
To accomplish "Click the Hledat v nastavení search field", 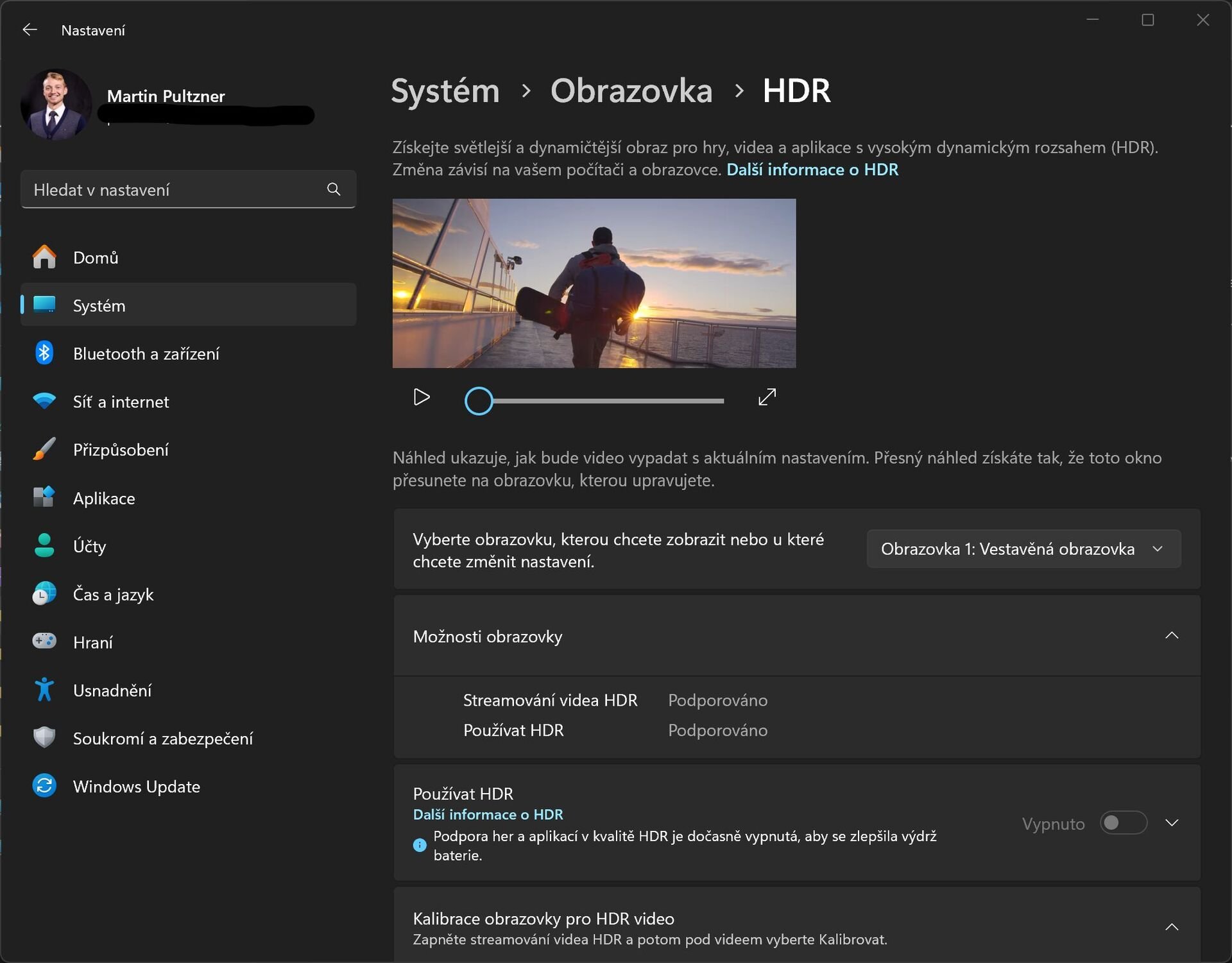I will click(x=173, y=190).
